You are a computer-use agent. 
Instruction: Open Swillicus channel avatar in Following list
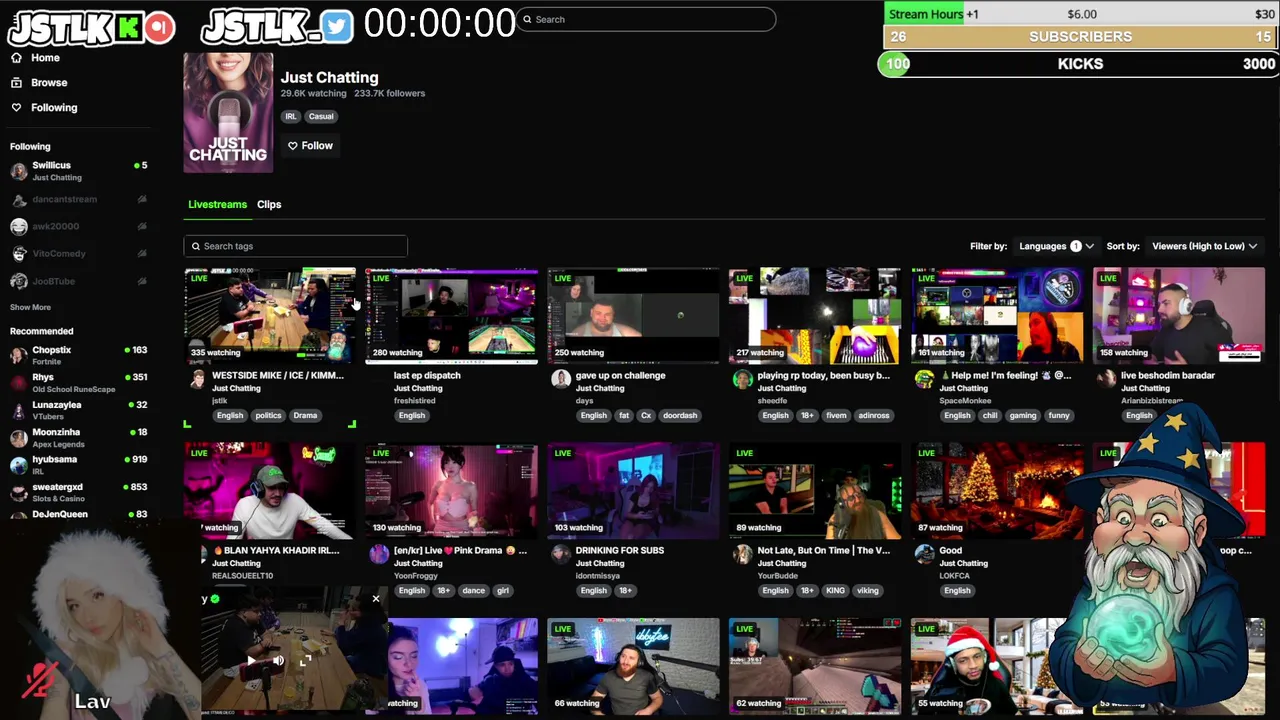click(18, 171)
